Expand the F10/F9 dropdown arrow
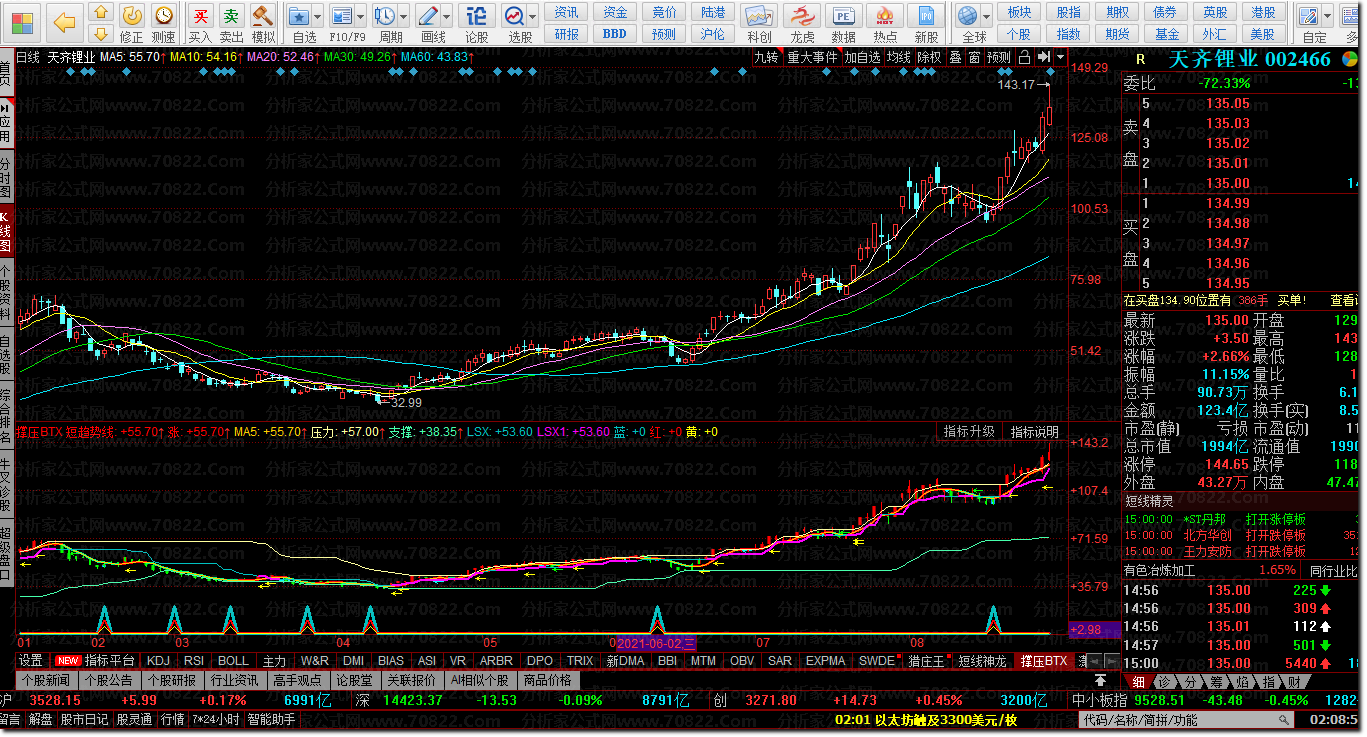This screenshot has width=1367, height=737. (361, 16)
